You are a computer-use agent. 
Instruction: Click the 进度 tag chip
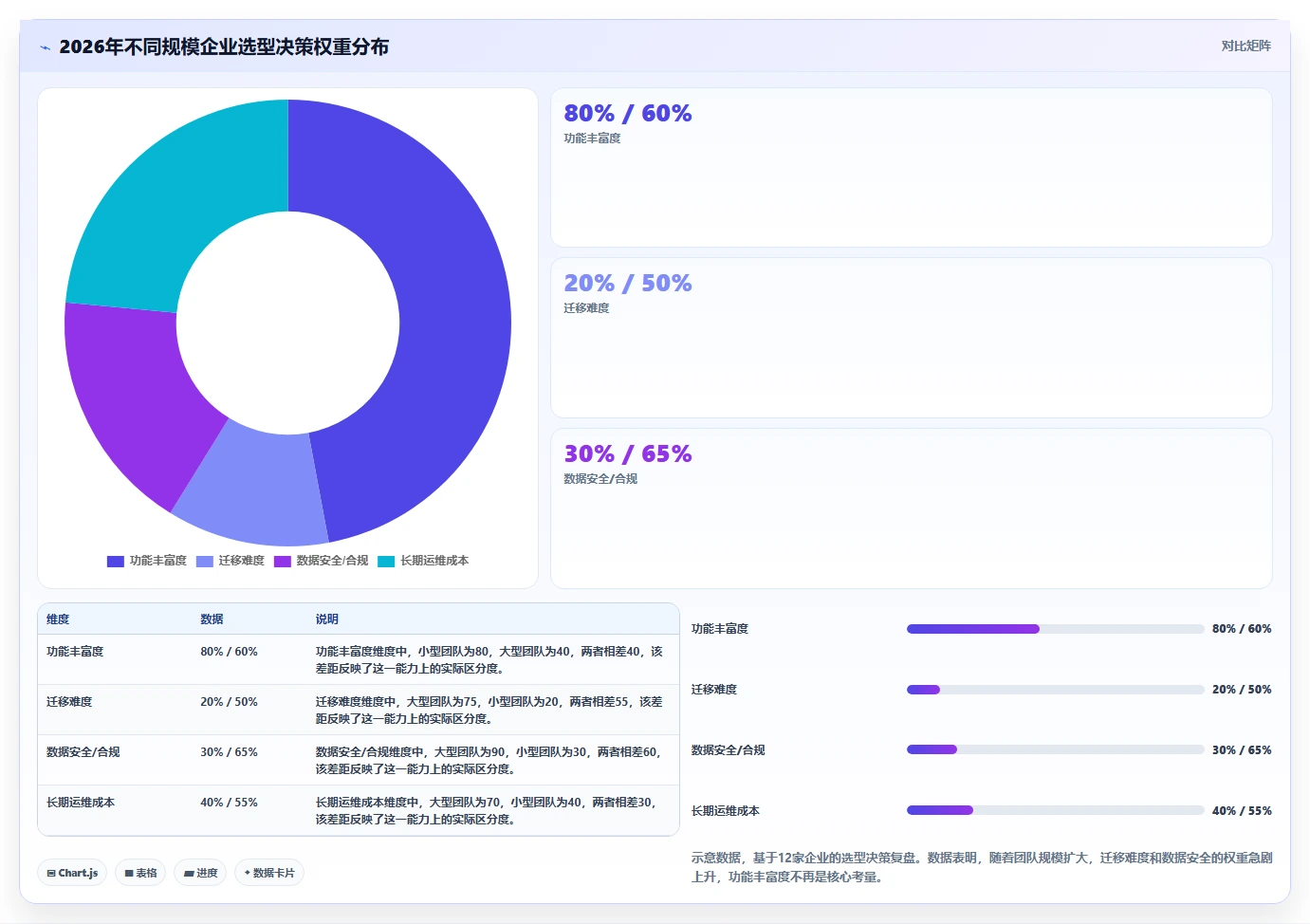(200, 873)
